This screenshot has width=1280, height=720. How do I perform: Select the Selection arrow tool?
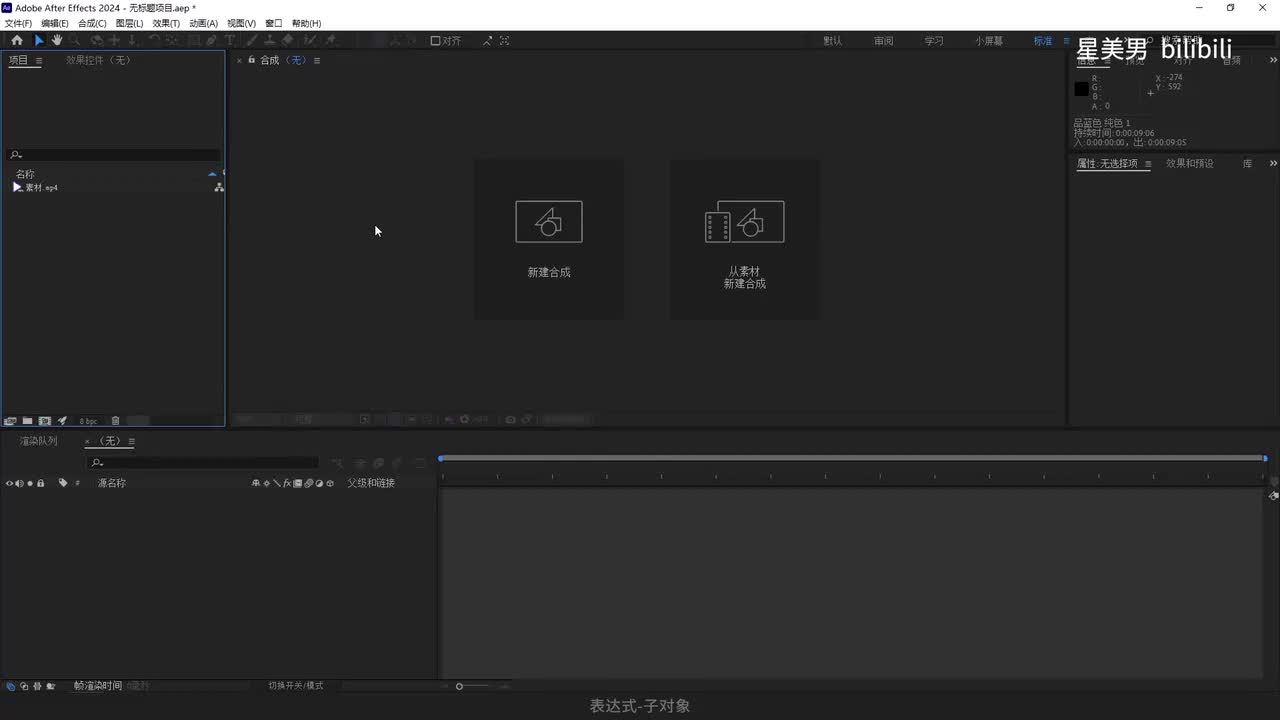[x=39, y=41]
